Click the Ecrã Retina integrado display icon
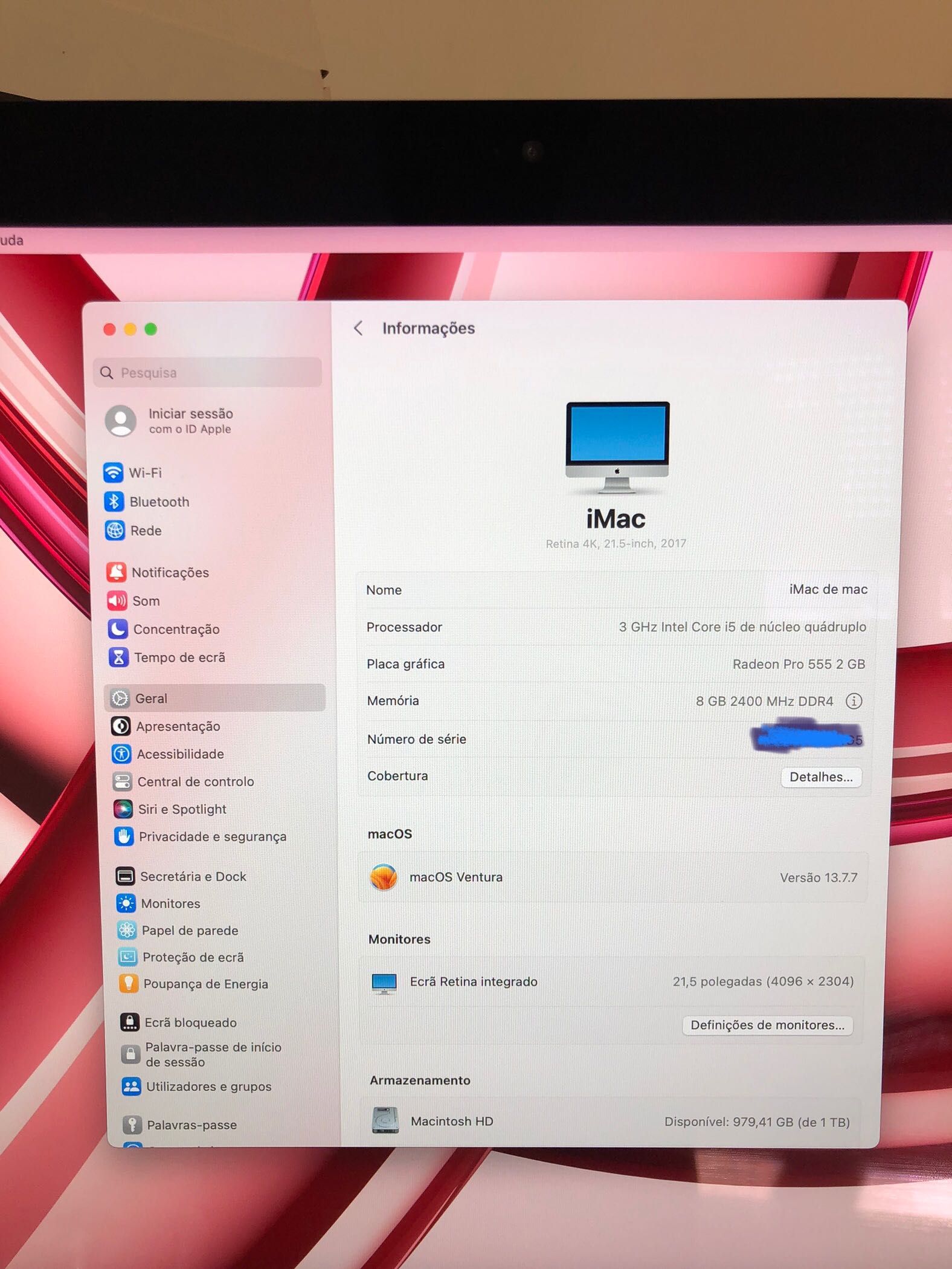Viewport: 952px width, 1269px height. tap(384, 983)
